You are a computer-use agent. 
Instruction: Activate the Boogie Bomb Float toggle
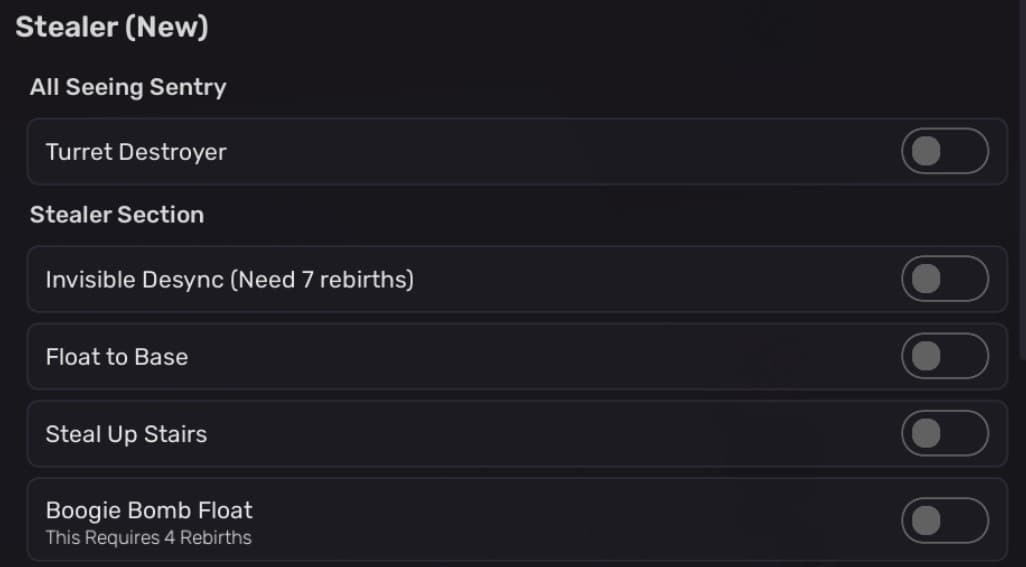[944, 520]
